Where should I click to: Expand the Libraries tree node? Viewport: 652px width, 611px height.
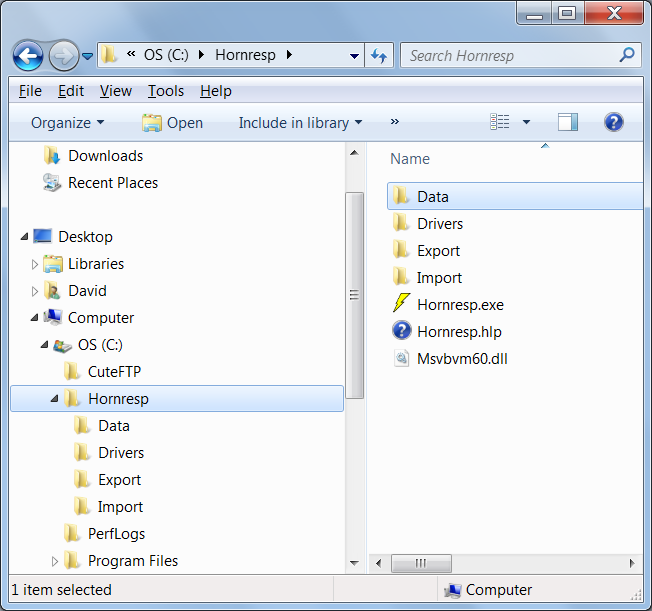(35, 264)
